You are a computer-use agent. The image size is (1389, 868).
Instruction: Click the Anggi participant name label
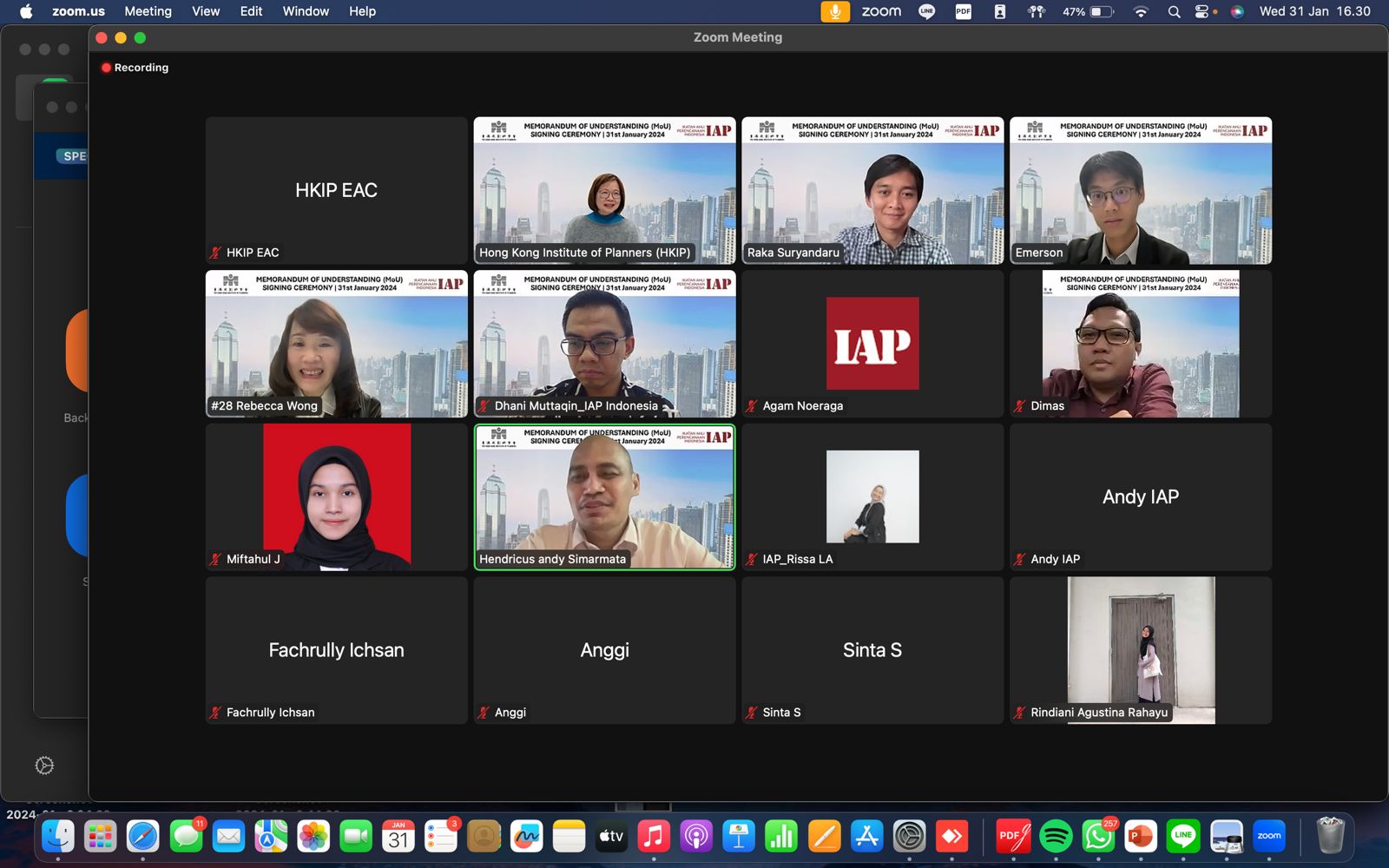pyautogui.click(x=510, y=713)
